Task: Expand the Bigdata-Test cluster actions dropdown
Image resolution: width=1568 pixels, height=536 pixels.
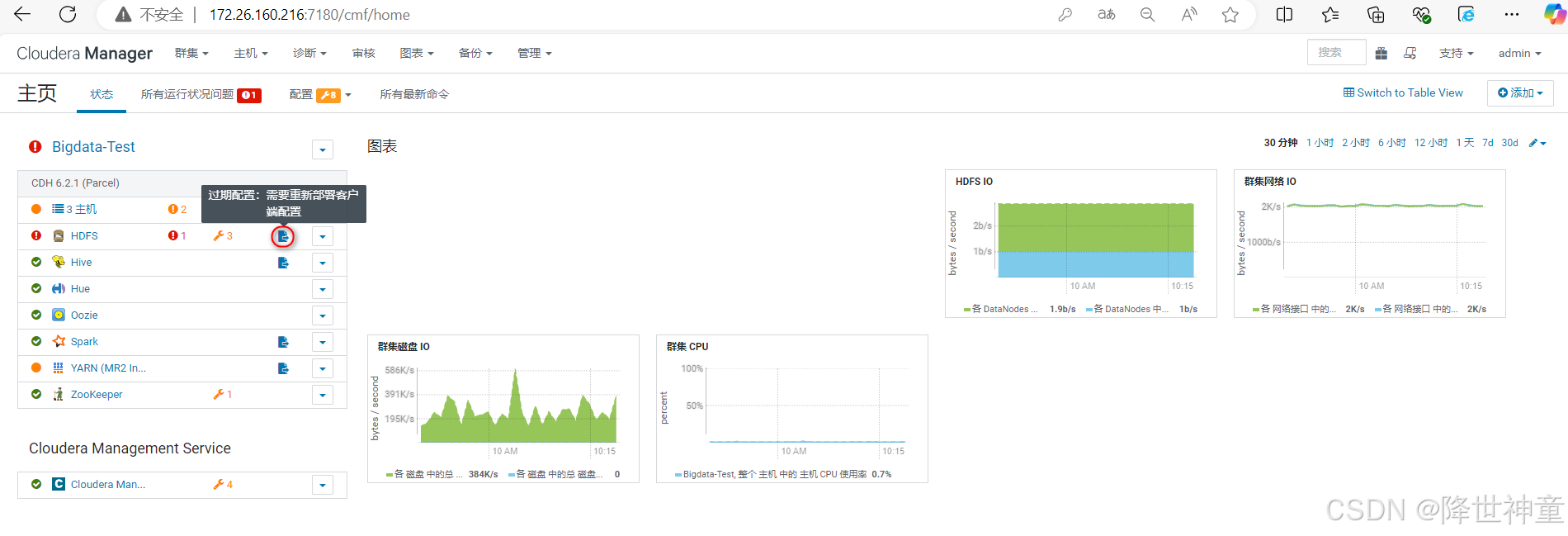Action: (x=323, y=149)
